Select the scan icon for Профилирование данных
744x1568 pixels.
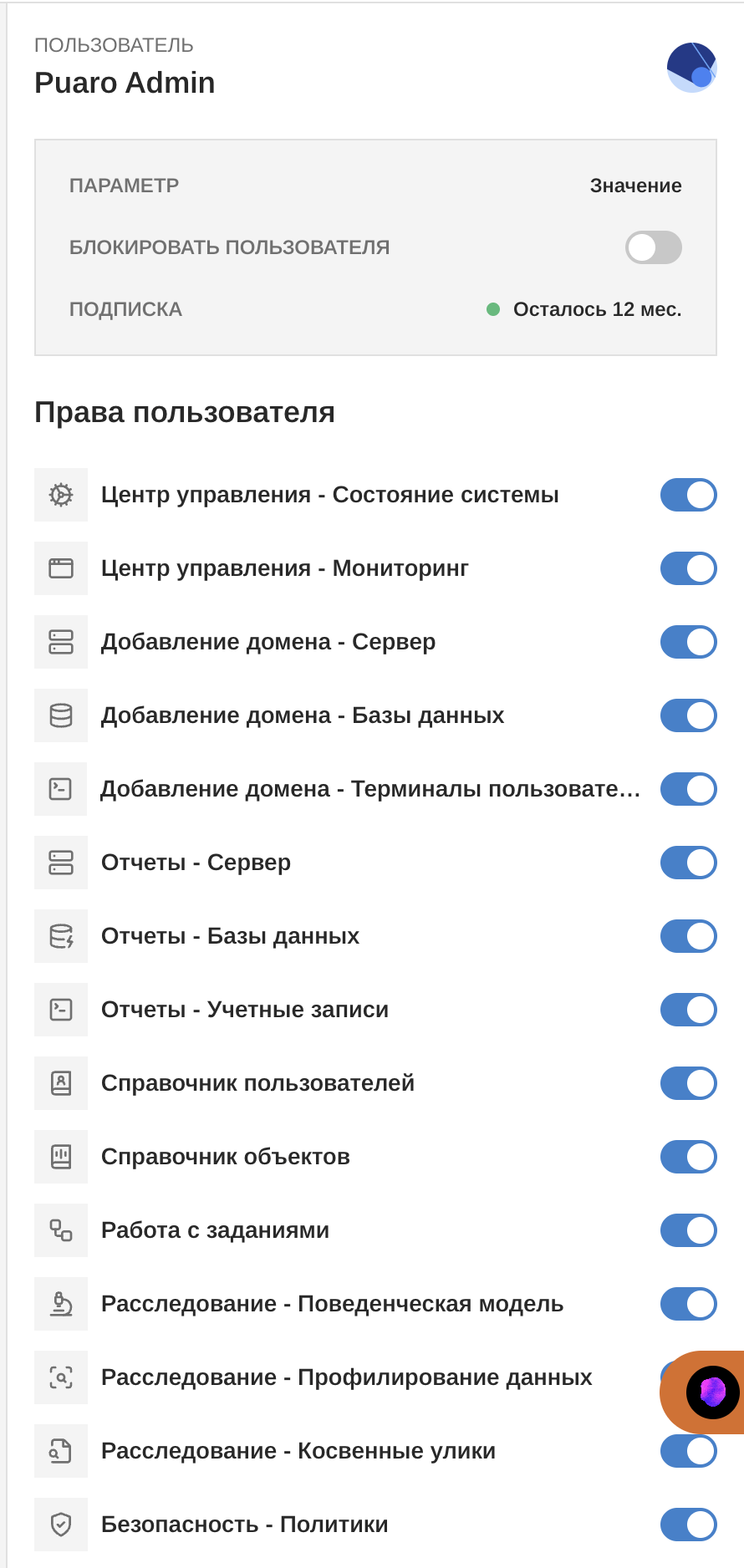[x=60, y=1377]
